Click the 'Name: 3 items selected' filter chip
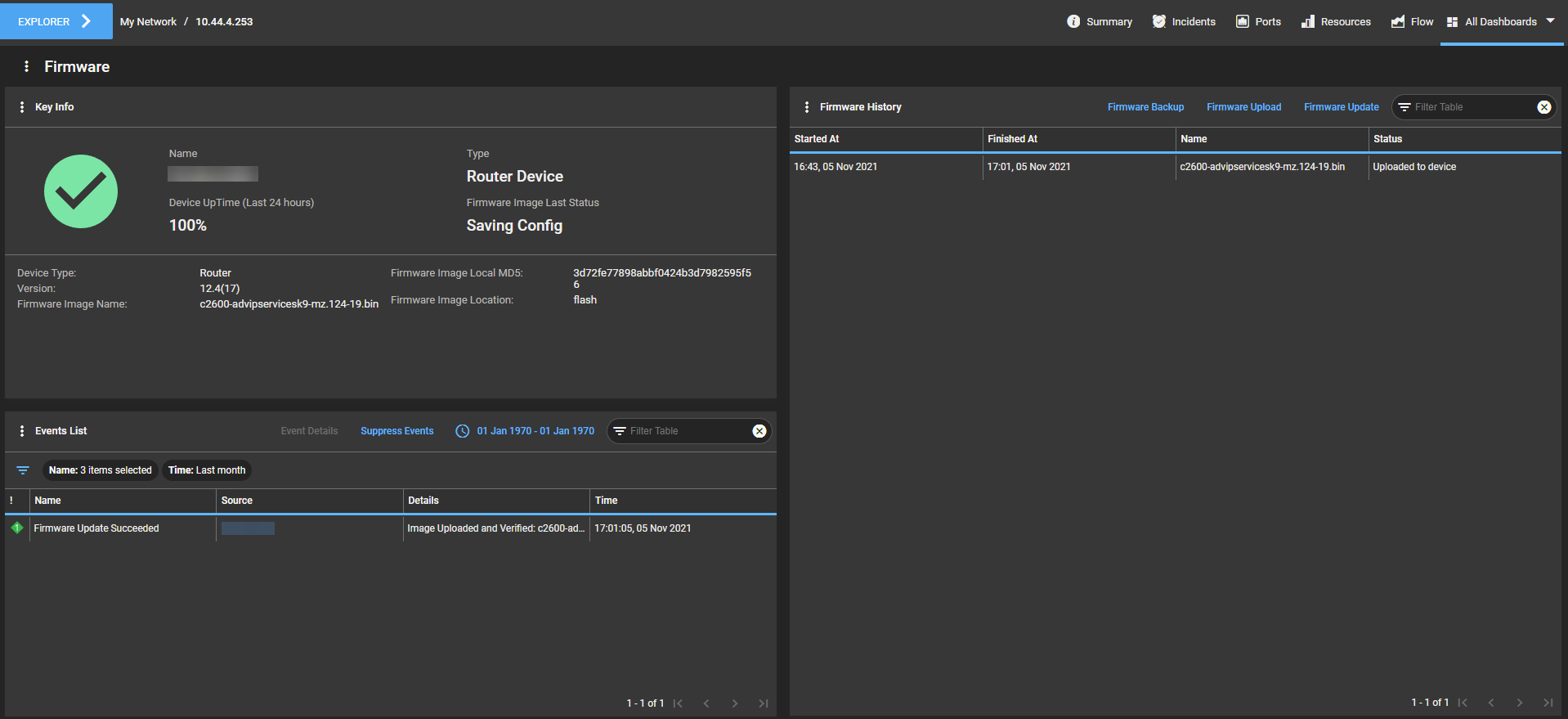Screen dimensions: 1568x719 [100, 470]
